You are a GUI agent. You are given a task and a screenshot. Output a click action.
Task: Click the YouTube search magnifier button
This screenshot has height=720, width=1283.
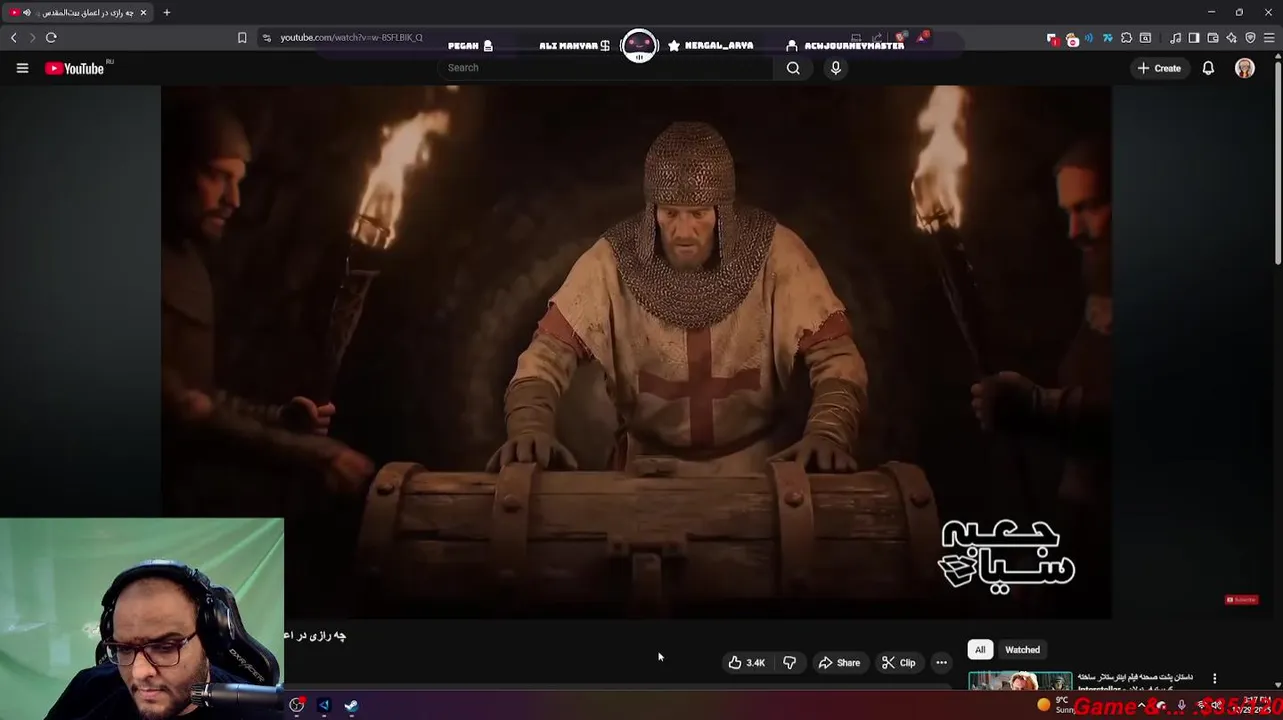click(793, 68)
